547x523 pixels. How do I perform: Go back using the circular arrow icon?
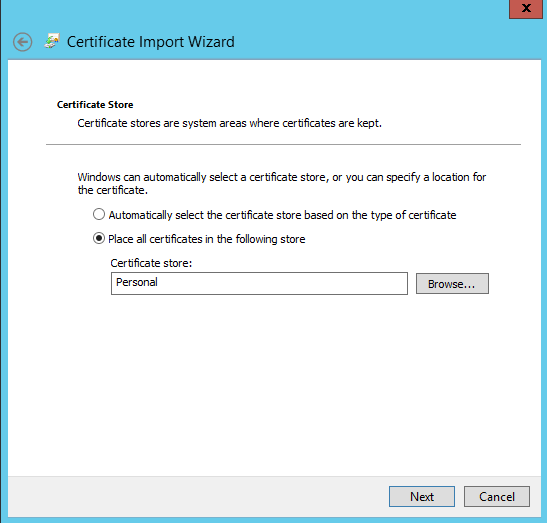pyautogui.click(x=23, y=42)
